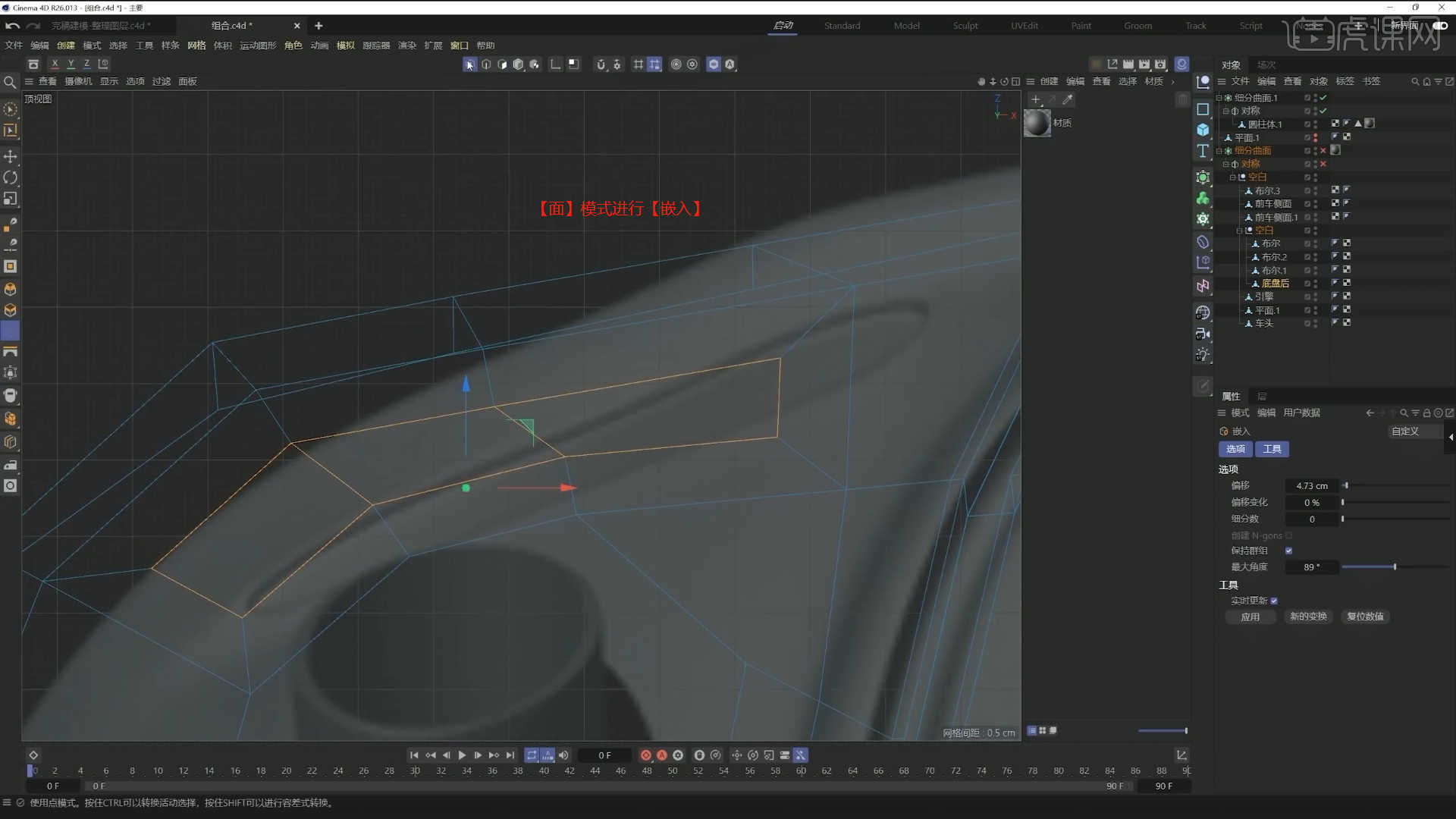Click the light object icon in side palette

click(x=1203, y=355)
